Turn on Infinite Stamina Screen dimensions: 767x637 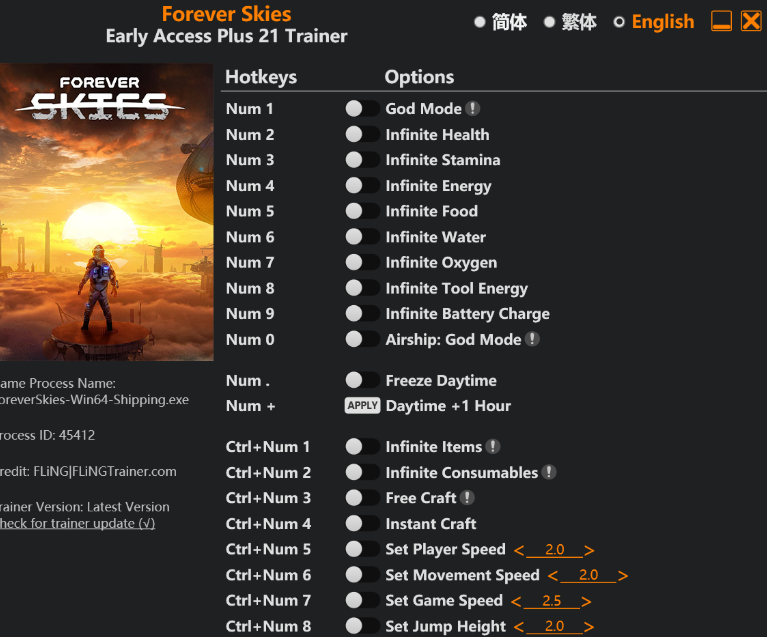(362, 159)
